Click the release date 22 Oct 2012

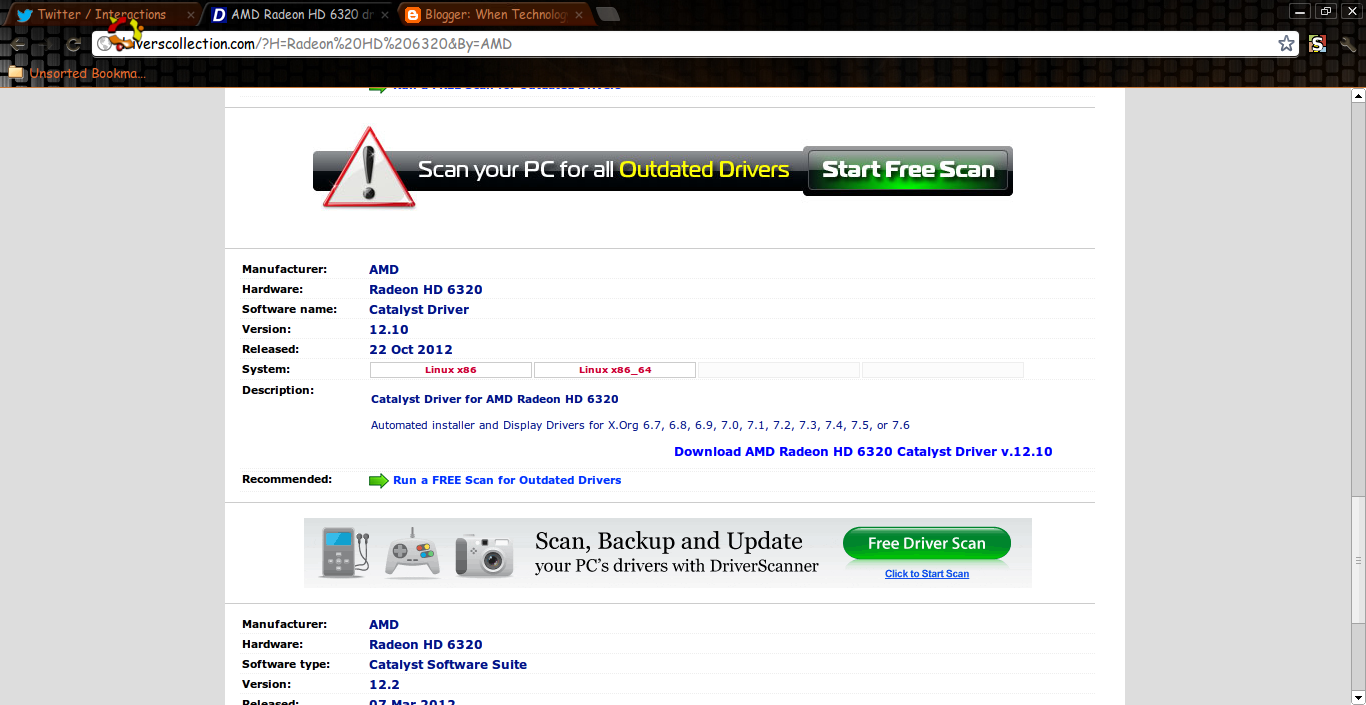[411, 350]
